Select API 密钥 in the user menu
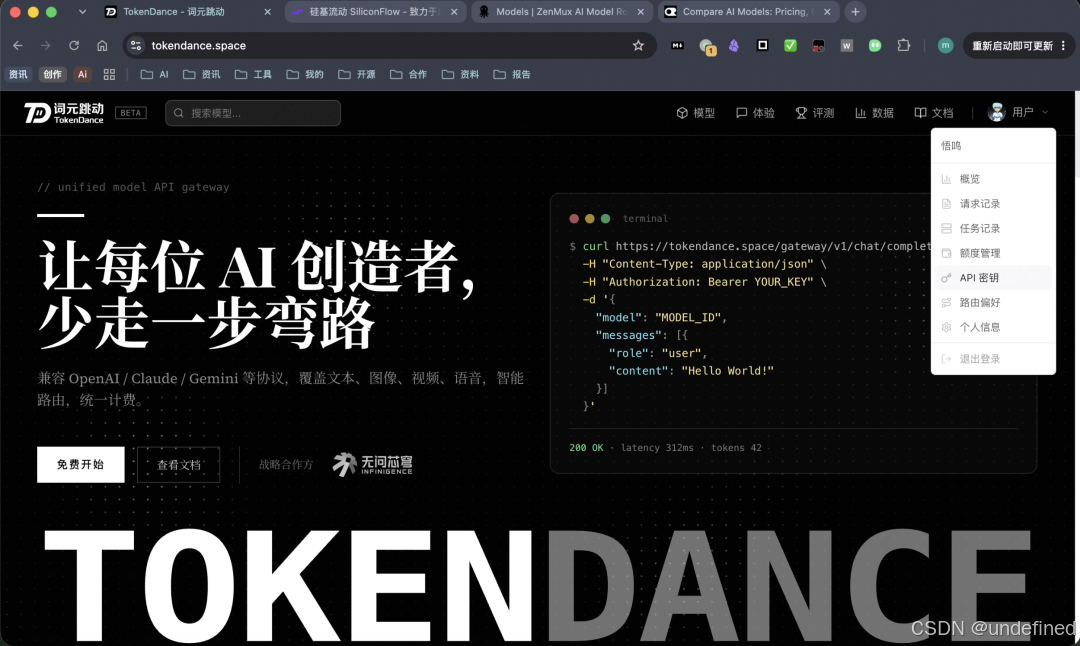The width and height of the screenshot is (1080, 646). click(x=993, y=278)
